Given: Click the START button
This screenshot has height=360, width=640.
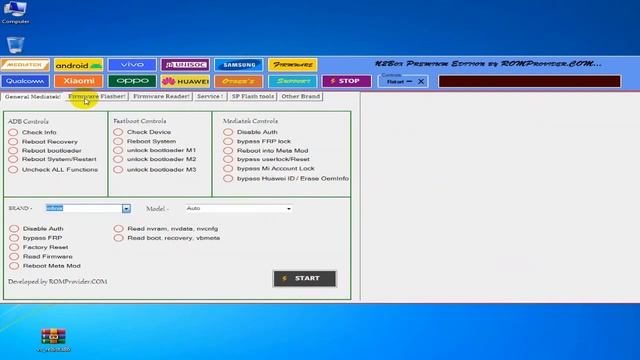Looking at the screenshot, I should click(x=304, y=278).
